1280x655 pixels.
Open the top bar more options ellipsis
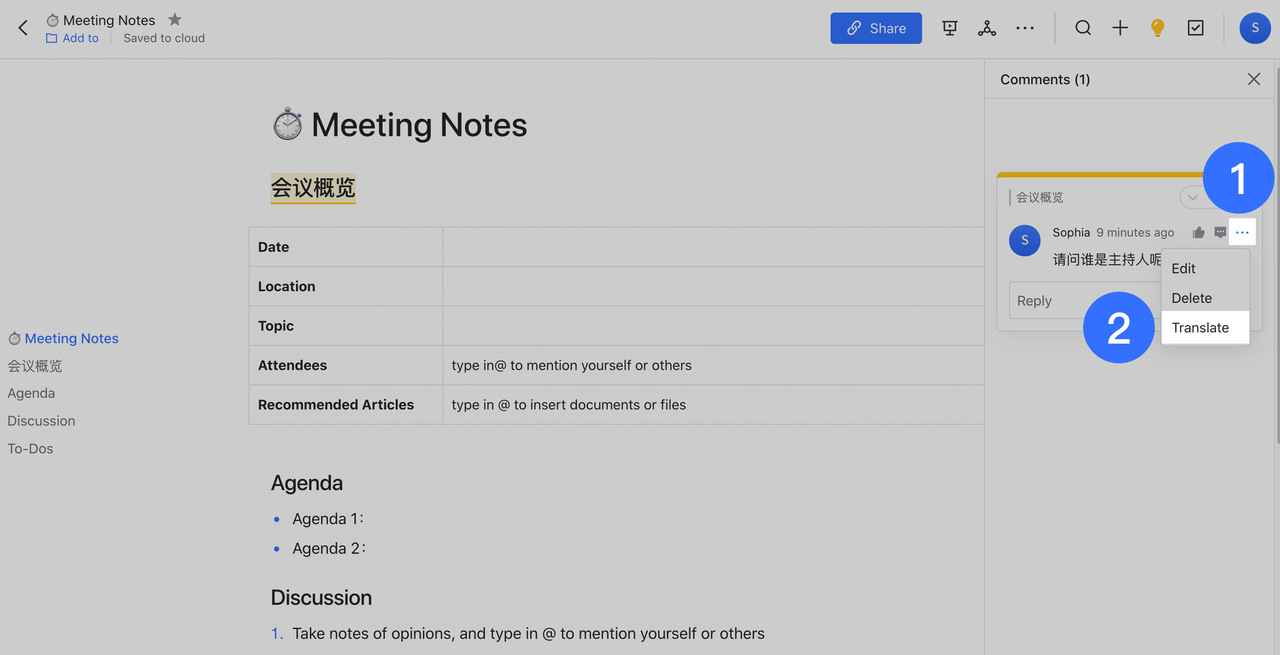coord(1025,28)
